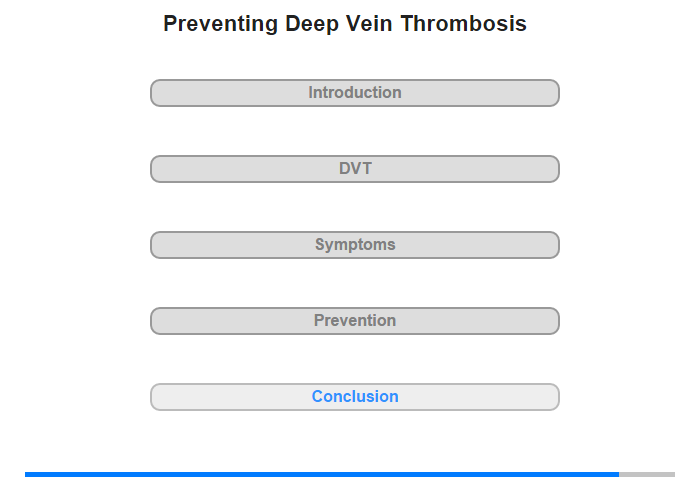This screenshot has height=480, width=700.
Task: Click the highlighted Conclusion button
Action: click(x=355, y=397)
